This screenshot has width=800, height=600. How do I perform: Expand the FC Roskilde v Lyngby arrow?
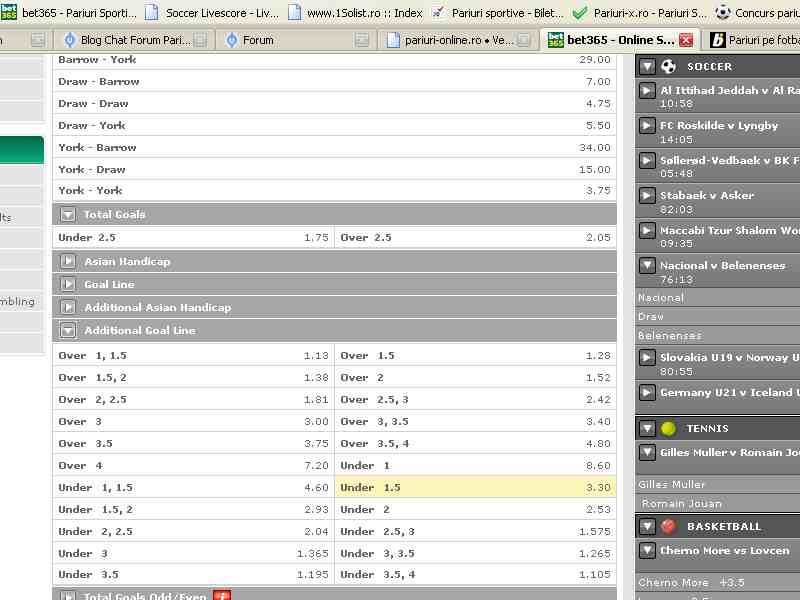tap(647, 126)
